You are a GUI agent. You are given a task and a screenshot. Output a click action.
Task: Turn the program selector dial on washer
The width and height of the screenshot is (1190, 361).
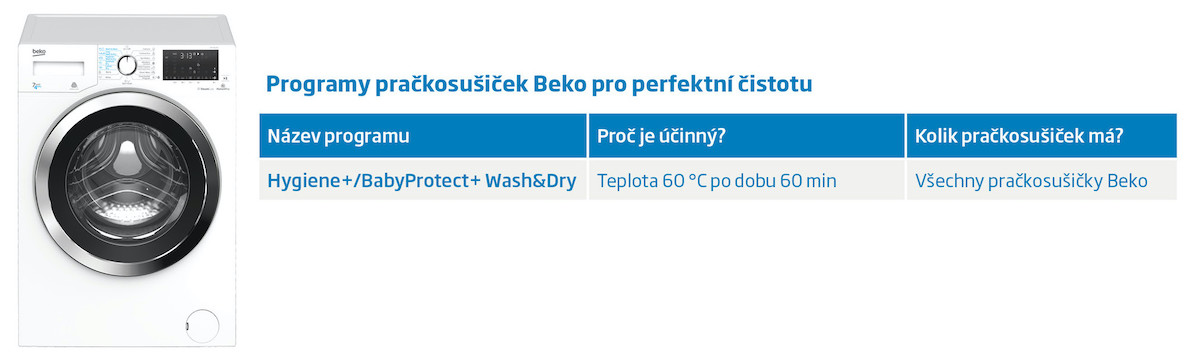click(x=128, y=65)
